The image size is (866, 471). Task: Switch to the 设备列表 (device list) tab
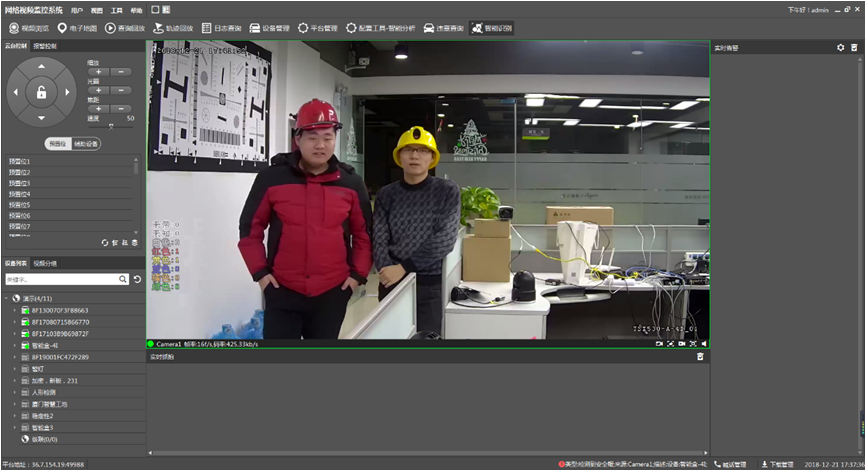tap(16, 263)
